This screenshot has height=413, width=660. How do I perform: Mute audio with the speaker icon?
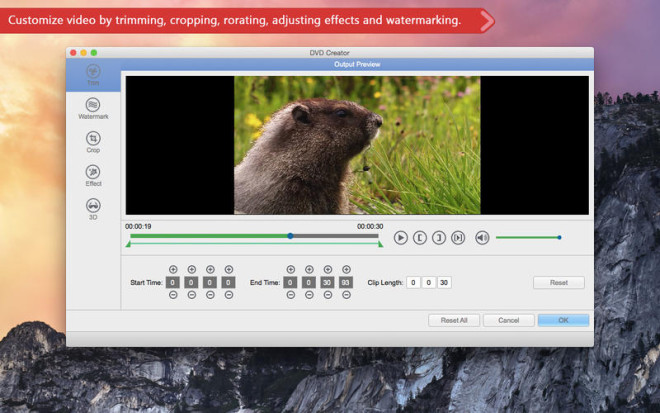click(482, 237)
